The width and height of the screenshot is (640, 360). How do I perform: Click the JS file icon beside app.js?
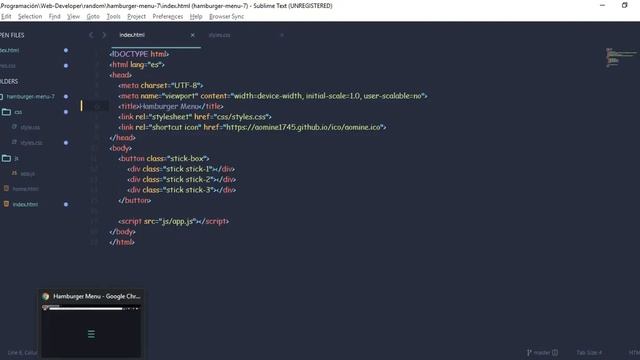click(x=14, y=173)
